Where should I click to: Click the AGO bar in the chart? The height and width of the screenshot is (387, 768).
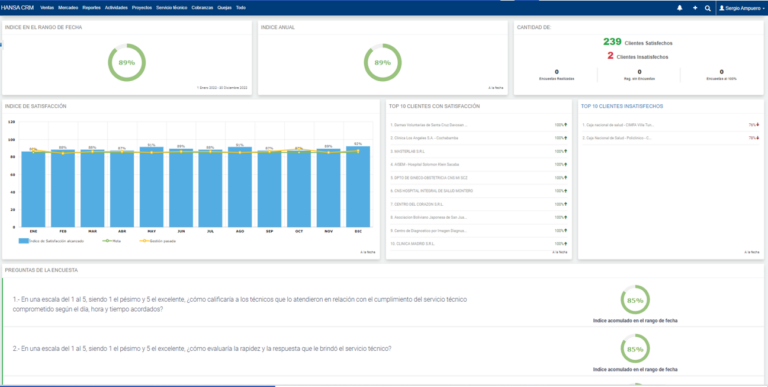click(240, 187)
